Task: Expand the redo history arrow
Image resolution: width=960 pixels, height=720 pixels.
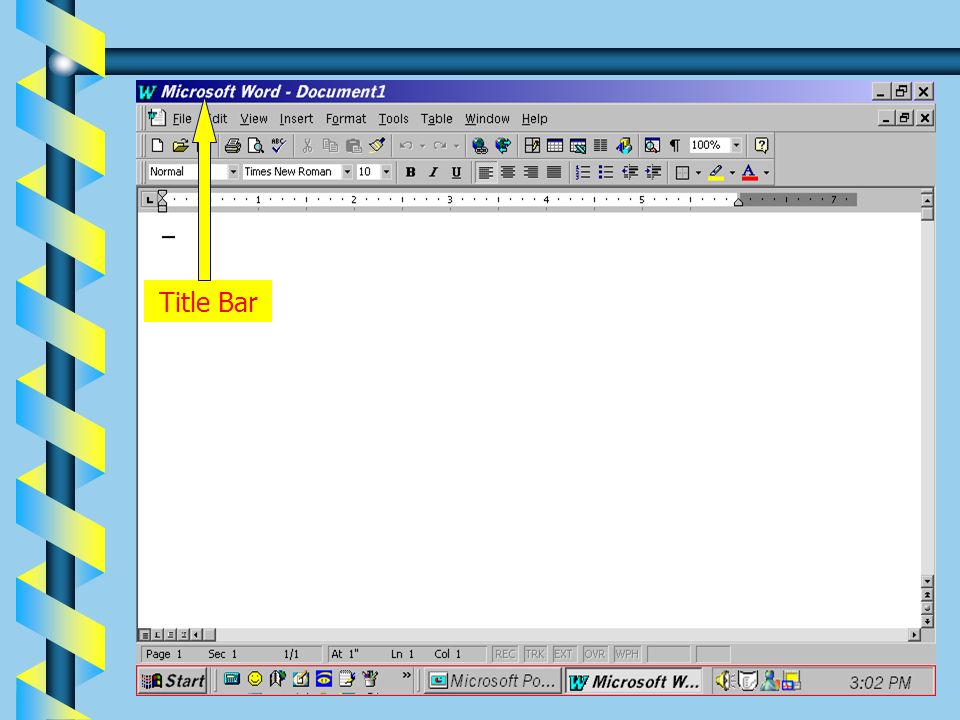Action: point(456,146)
